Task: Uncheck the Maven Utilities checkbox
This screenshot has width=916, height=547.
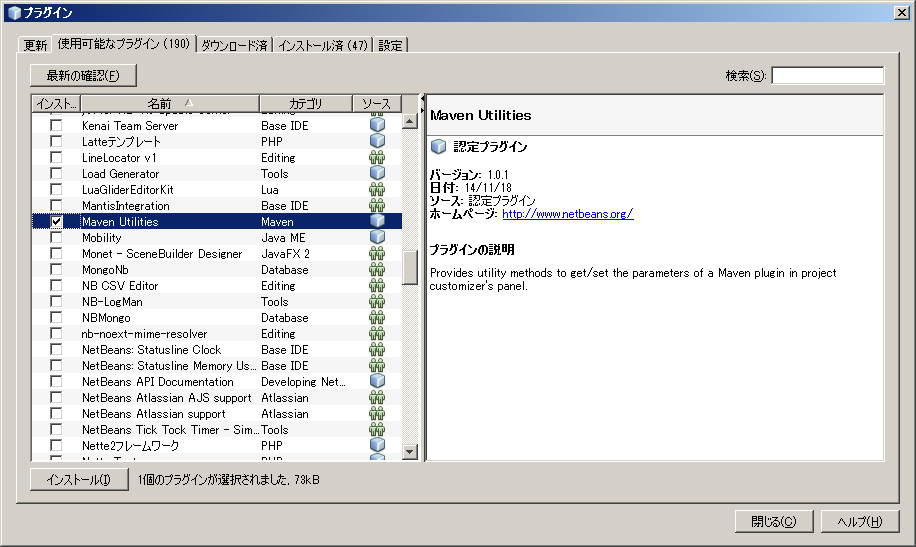Action: (x=56, y=221)
